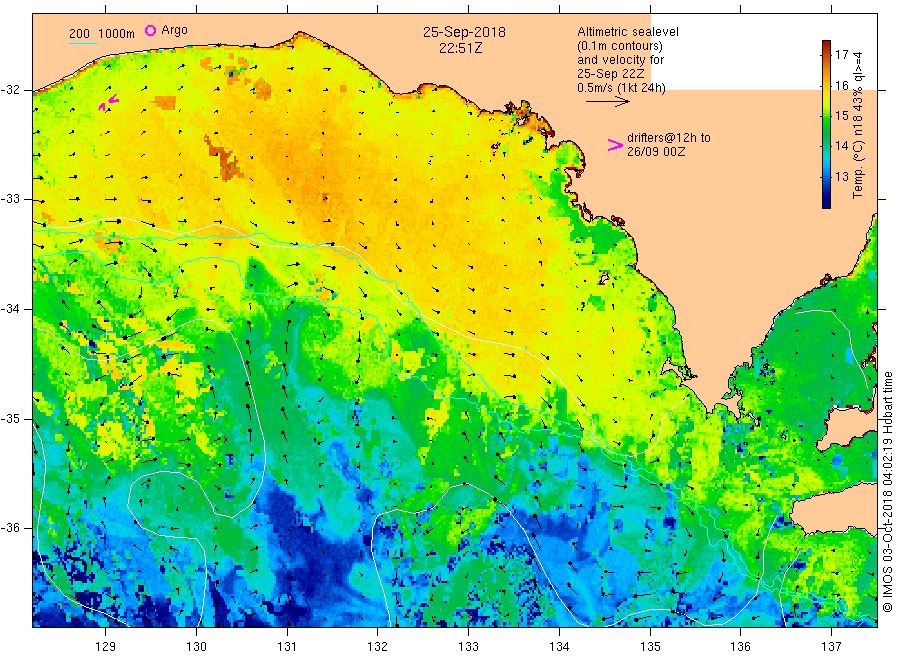Click the 25-Sep 22Z caption line
The width and height of the screenshot is (900, 660).
click(611, 74)
